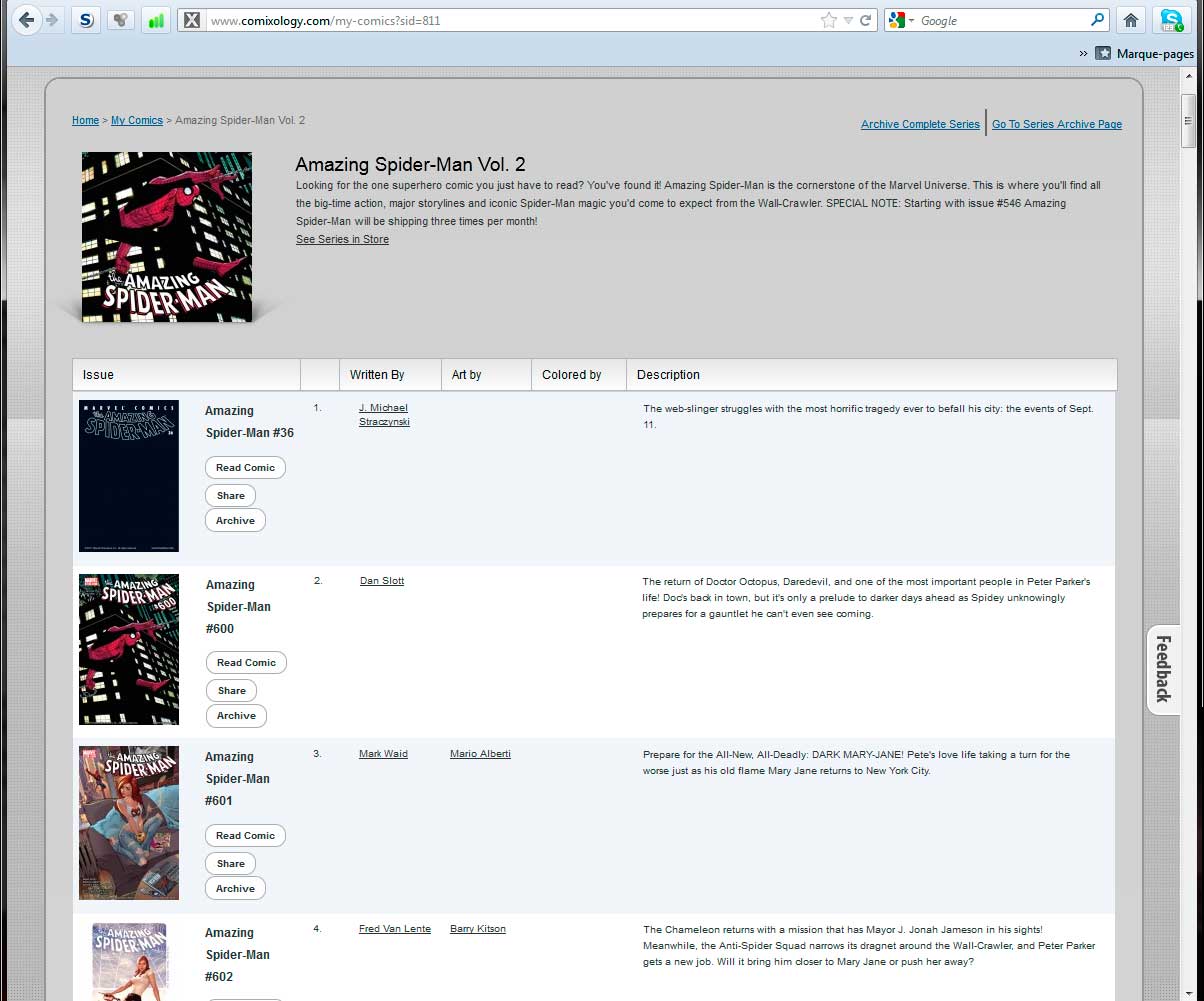Archive Amazing Spider-Man #36
1204x1001 pixels.
pos(235,521)
